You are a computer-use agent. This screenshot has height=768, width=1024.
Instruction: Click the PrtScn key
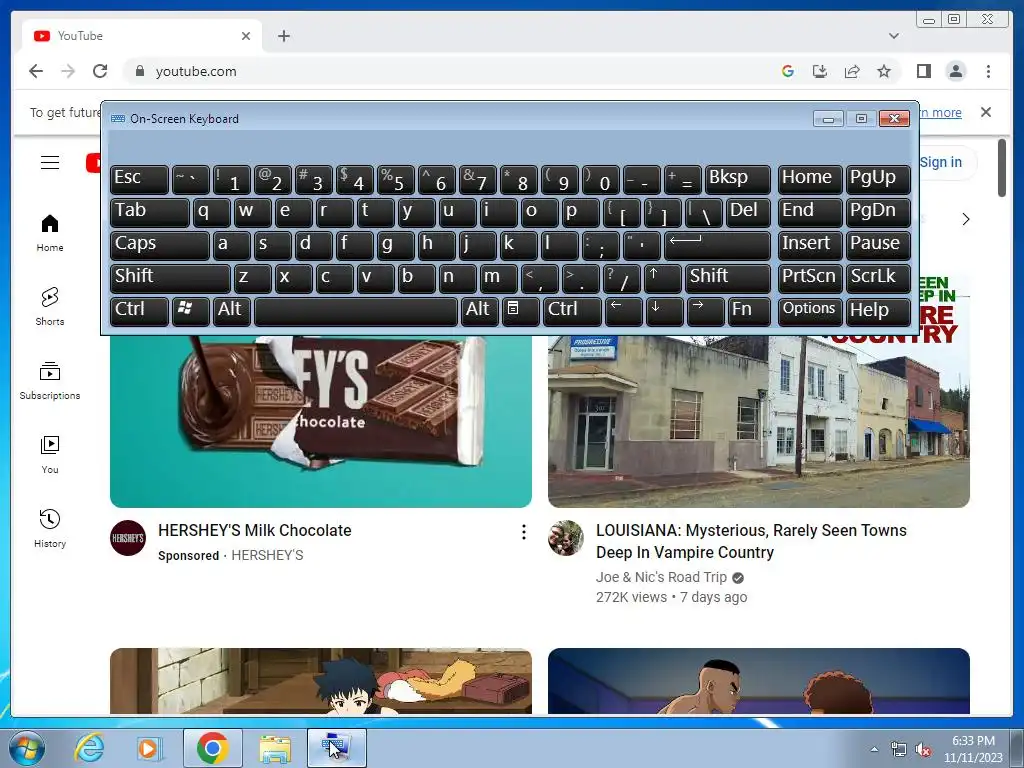pos(809,279)
